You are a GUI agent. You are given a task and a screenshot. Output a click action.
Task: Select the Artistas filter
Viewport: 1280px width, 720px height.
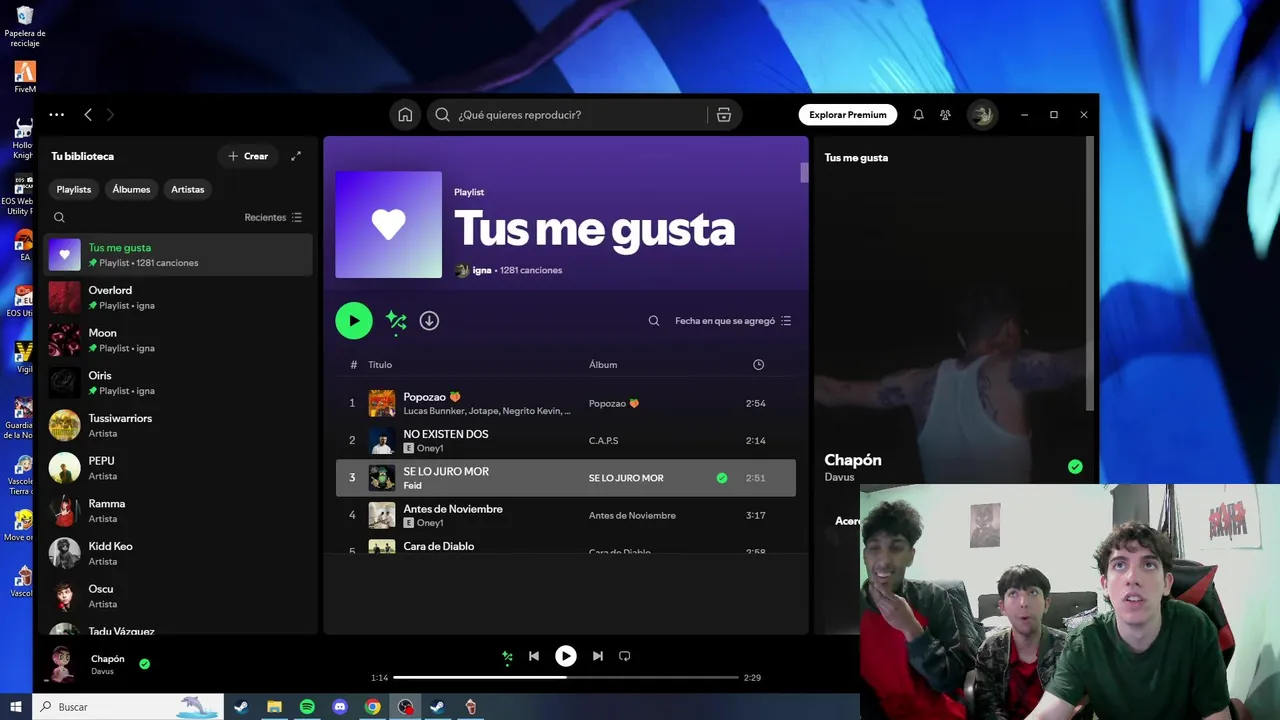pos(188,189)
